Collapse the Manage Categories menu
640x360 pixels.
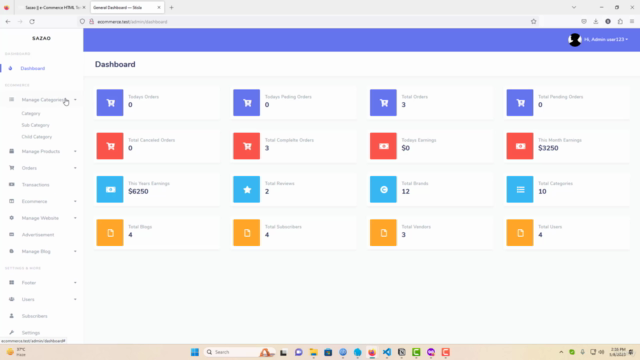coord(42,100)
